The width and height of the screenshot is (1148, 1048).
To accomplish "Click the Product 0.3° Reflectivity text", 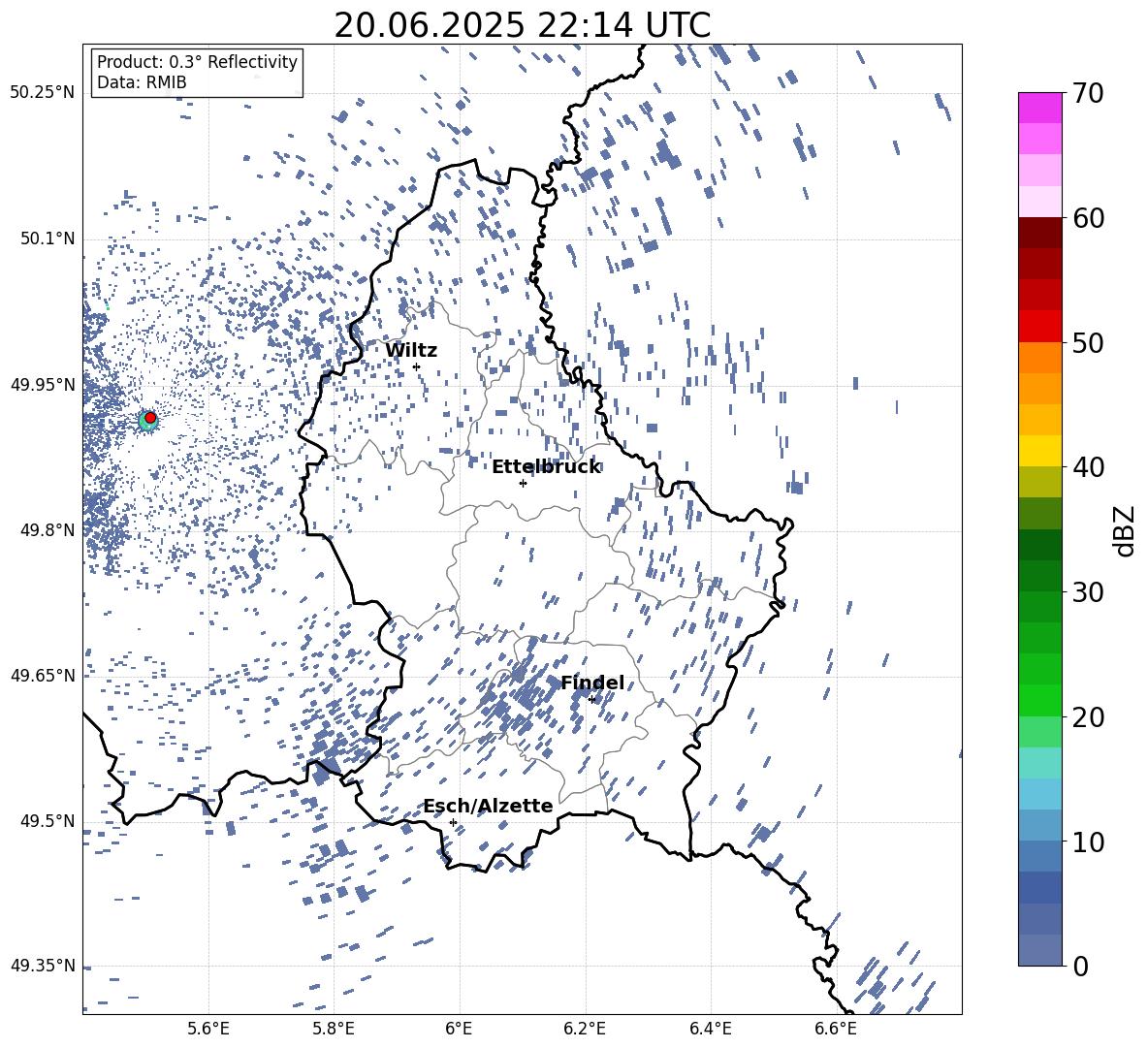I will [197, 62].
